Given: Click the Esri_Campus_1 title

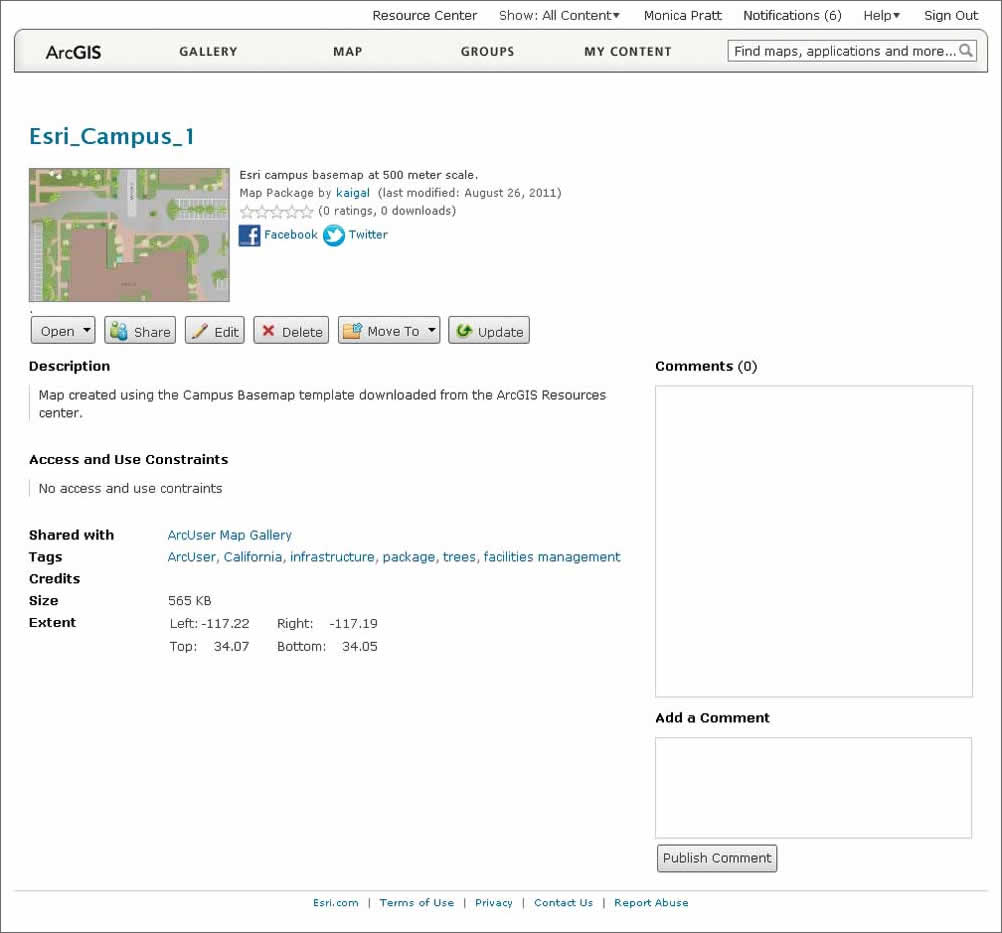Looking at the screenshot, I should (x=111, y=136).
